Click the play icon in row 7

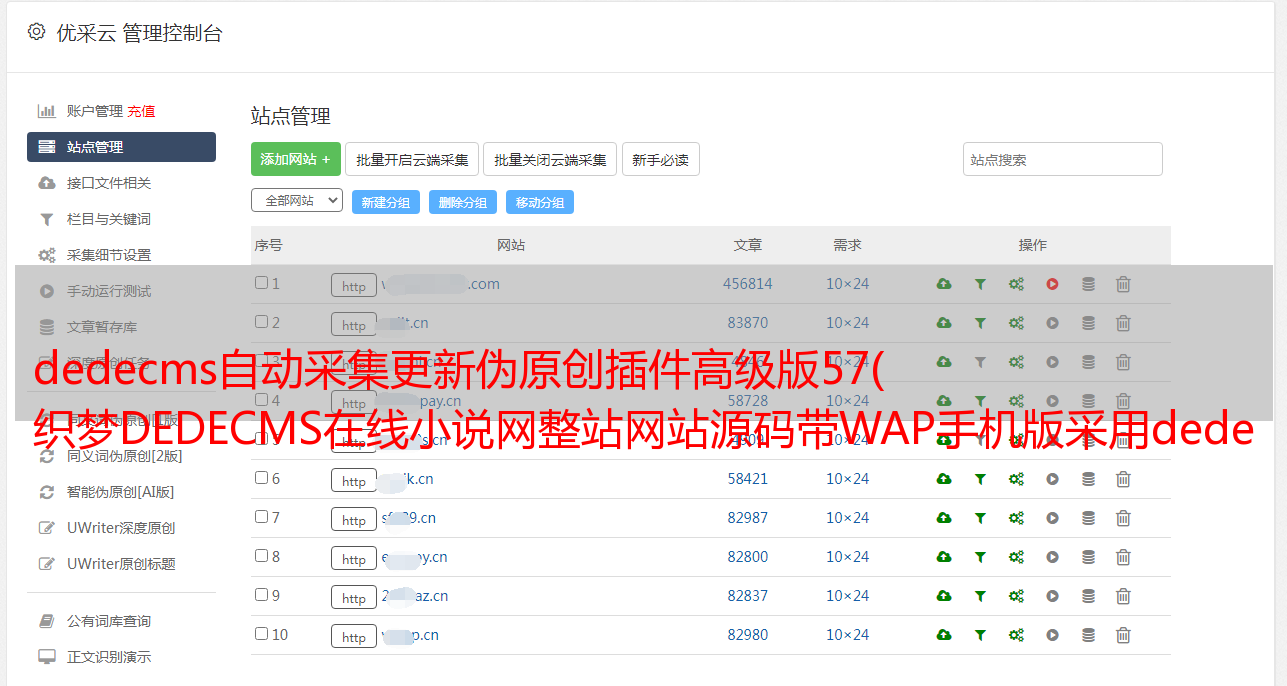pyautogui.click(x=1052, y=518)
